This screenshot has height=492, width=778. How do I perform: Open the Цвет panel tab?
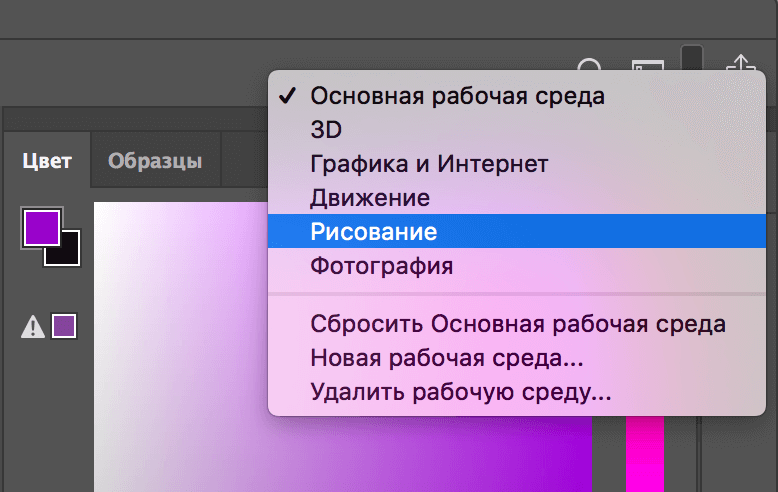47,160
